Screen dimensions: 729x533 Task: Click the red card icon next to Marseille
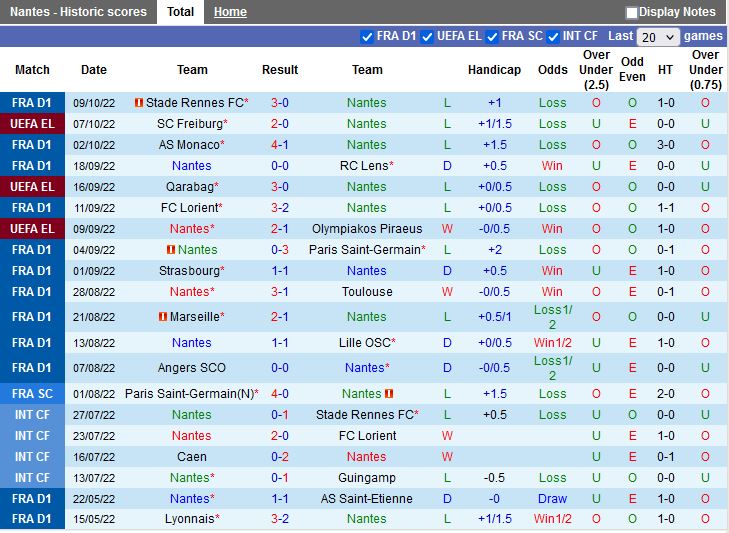[x=162, y=317]
